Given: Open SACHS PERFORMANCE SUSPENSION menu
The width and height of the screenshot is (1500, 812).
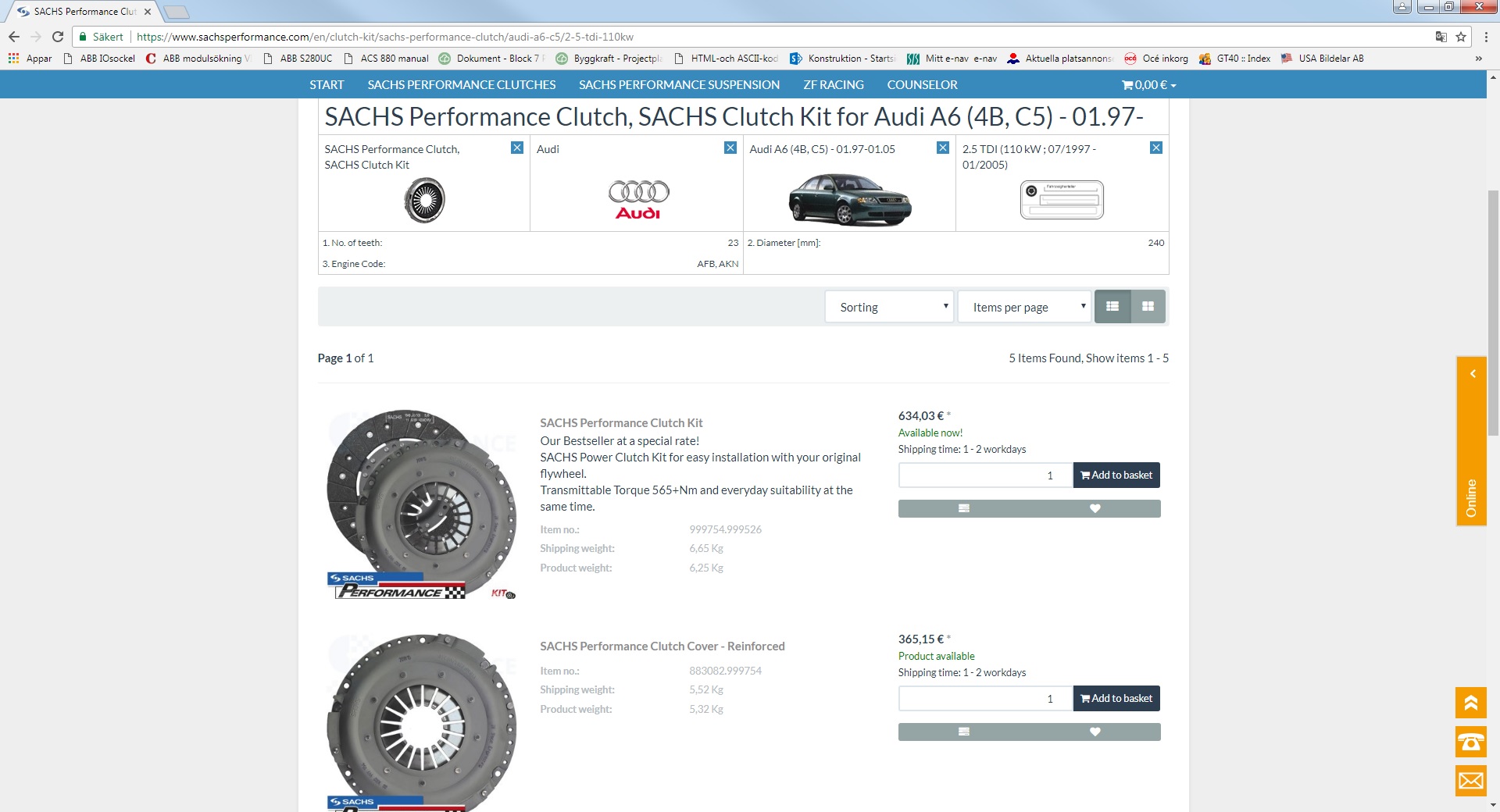Looking at the screenshot, I should coord(679,84).
